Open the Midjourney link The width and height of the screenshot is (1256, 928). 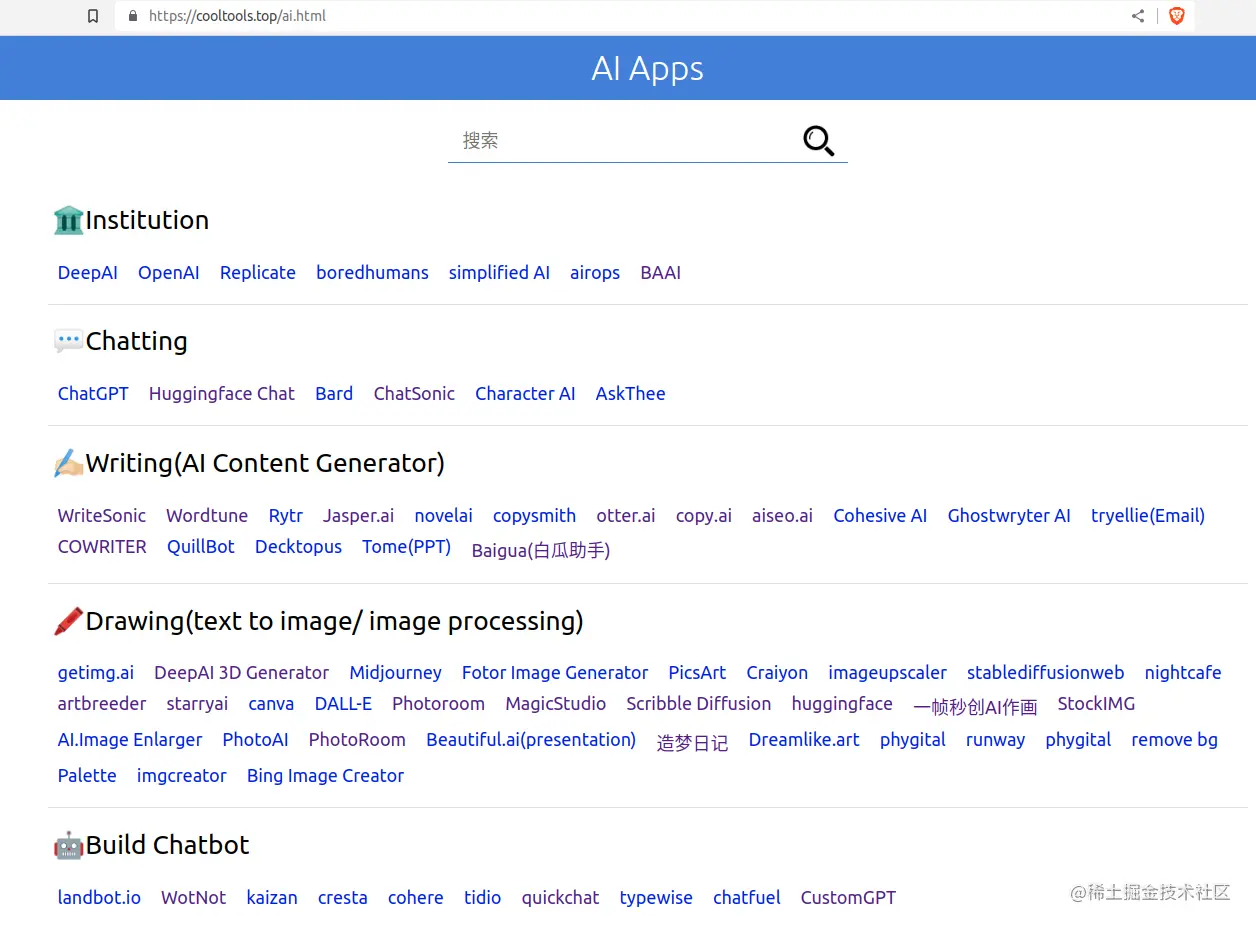[395, 673]
